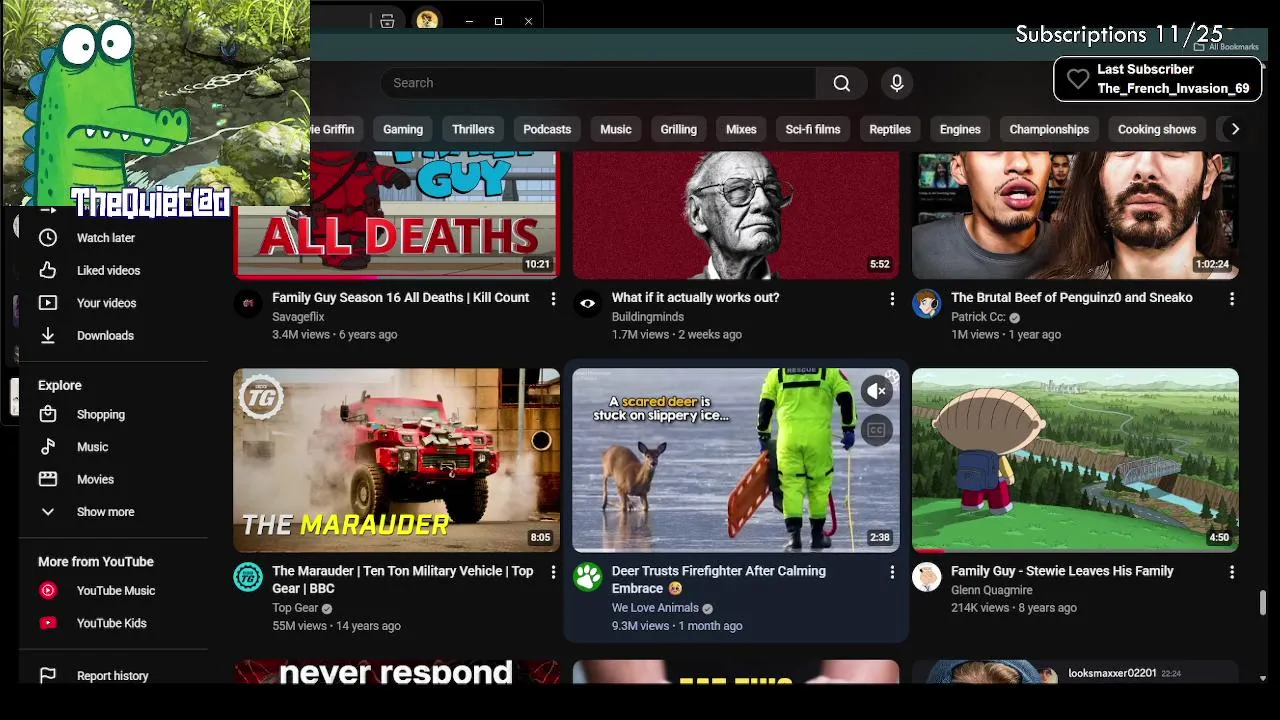The height and width of the screenshot is (720, 1280).
Task: Select the Music filter chip
Action: (x=616, y=129)
